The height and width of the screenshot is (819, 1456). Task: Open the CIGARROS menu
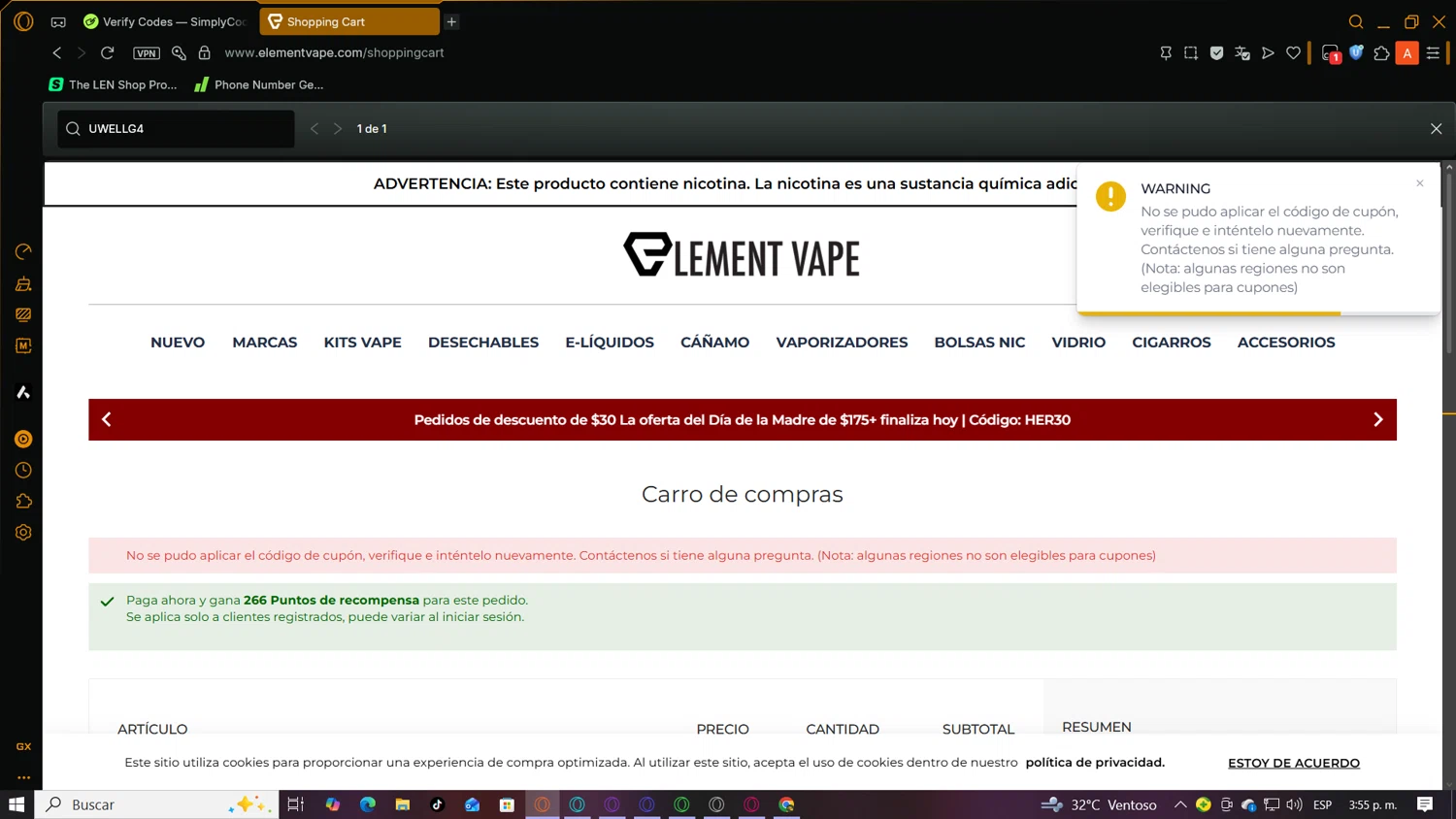tap(1172, 343)
